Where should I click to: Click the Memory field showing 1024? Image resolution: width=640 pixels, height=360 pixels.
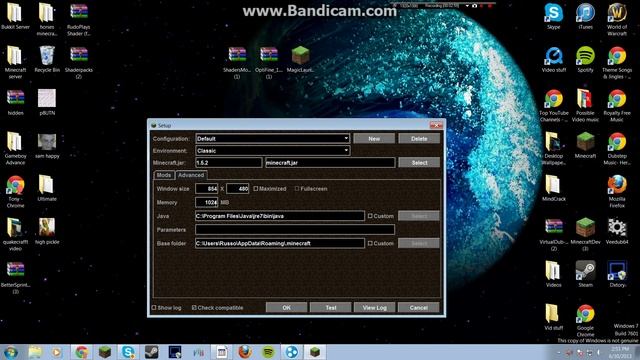(207, 202)
